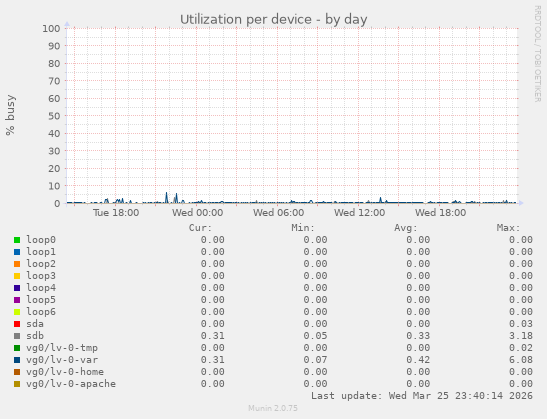Select the vg0/lv-0-var legend label
The height and width of the screenshot is (419, 547).
[x=62, y=360]
